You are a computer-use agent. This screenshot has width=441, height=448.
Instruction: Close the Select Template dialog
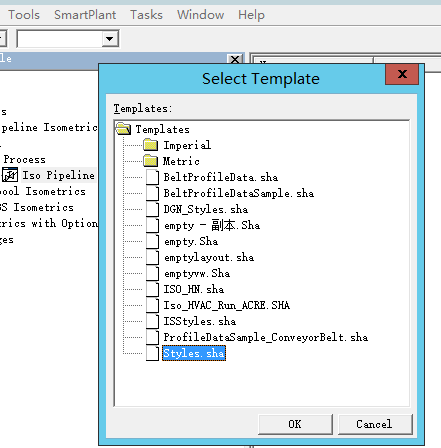(402, 74)
